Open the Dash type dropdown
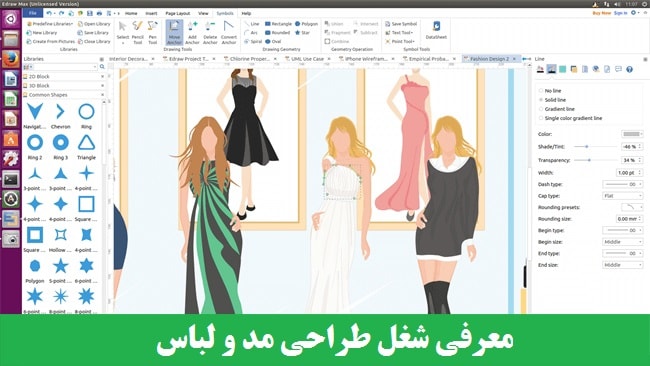This screenshot has width=650, height=366. (623, 184)
